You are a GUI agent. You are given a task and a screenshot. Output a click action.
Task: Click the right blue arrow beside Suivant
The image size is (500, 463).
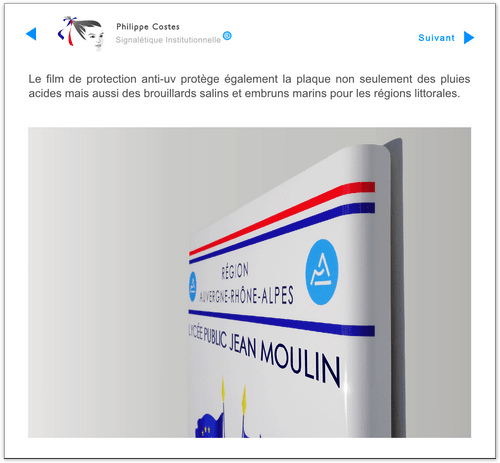469,37
